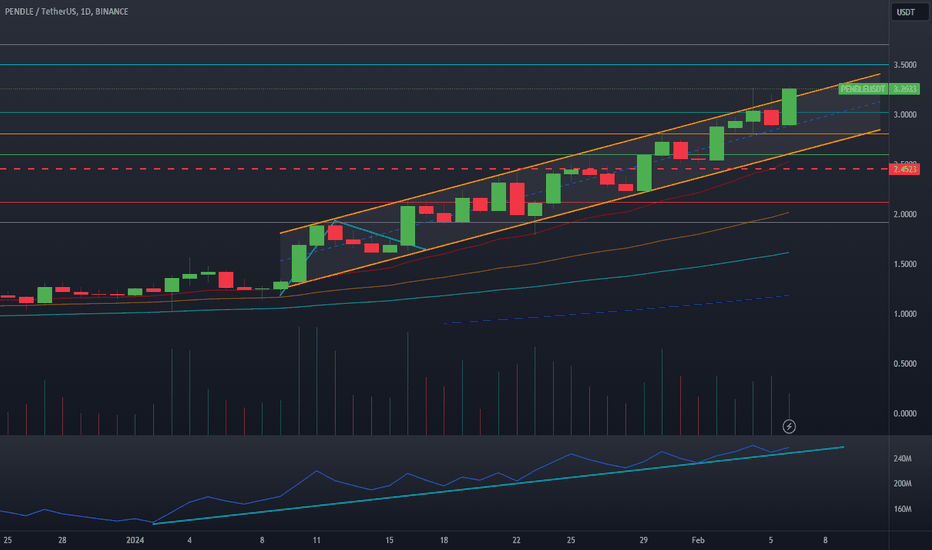Click the 29 date label on time axis
Image resolution: width=932 pixels, height=550 pixels.
click(644, 540)
